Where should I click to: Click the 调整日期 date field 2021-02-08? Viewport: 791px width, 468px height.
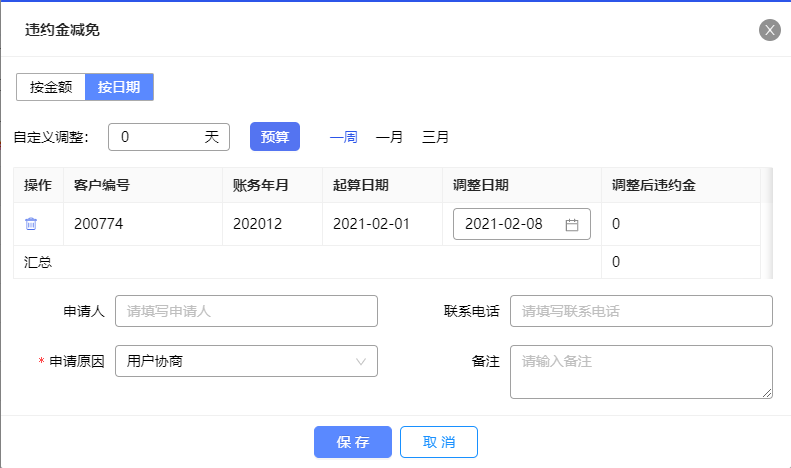[522, 224]
